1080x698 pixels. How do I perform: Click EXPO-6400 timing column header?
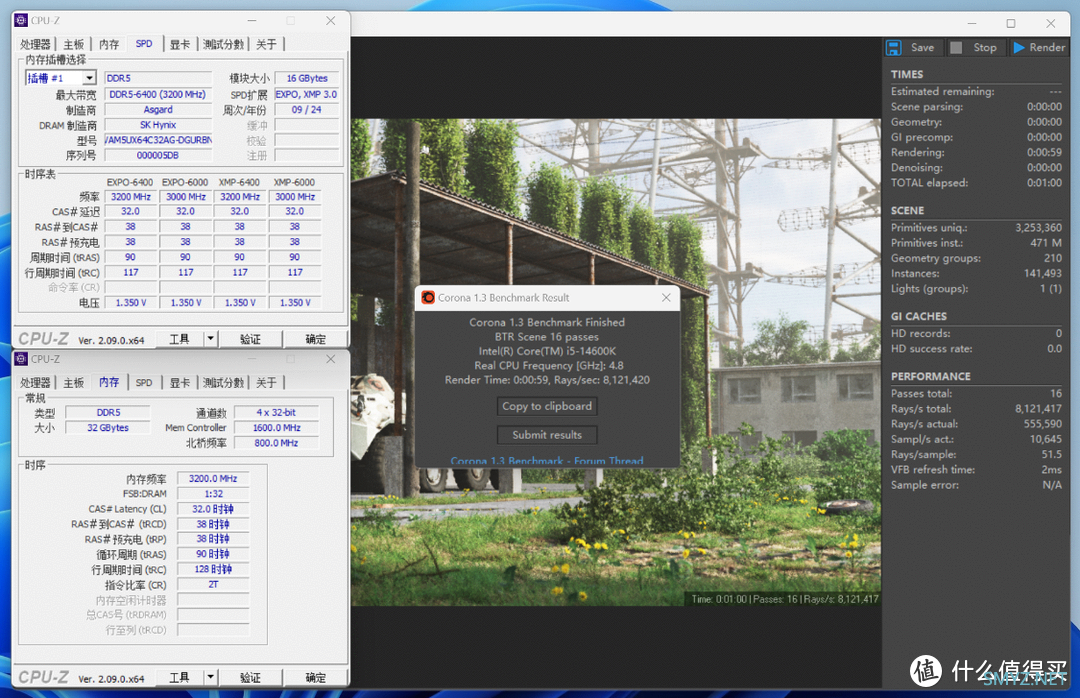pos(130,182)
